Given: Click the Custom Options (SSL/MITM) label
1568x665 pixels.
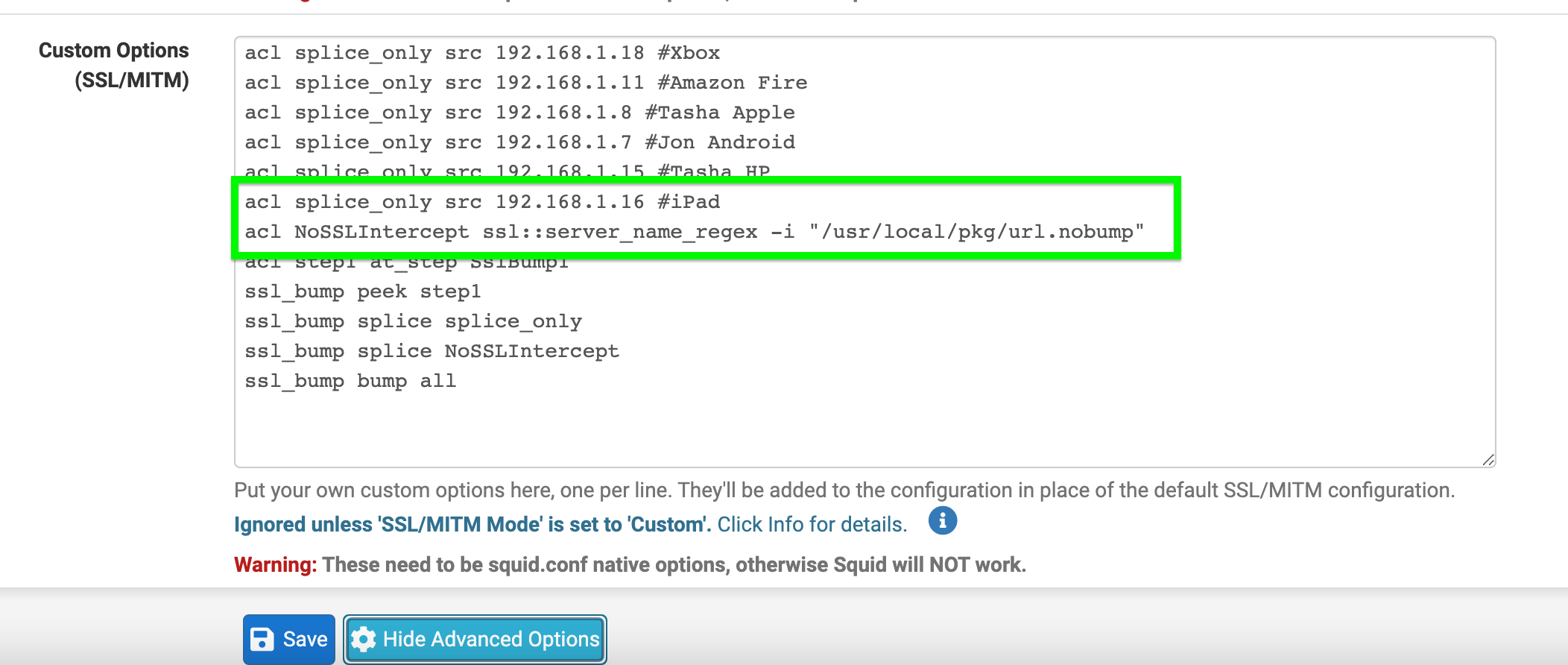Looking at the screenshot, I should point(114,65).
